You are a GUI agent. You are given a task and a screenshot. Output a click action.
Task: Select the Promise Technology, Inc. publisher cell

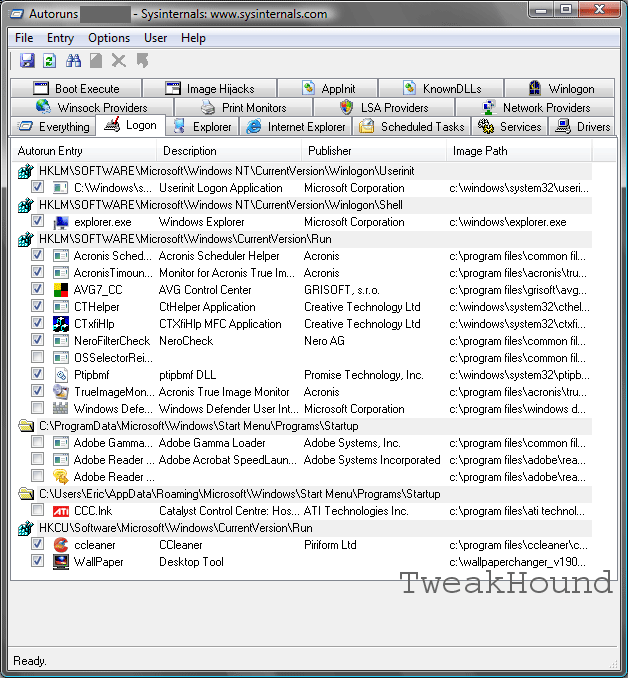click(363, 375)
